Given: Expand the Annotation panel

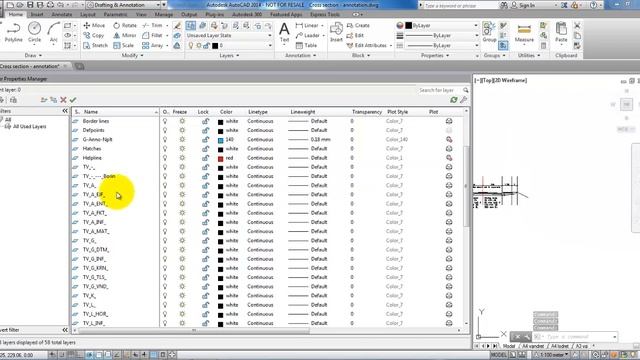Looking at the screenshot, I should tap(300, 55).
